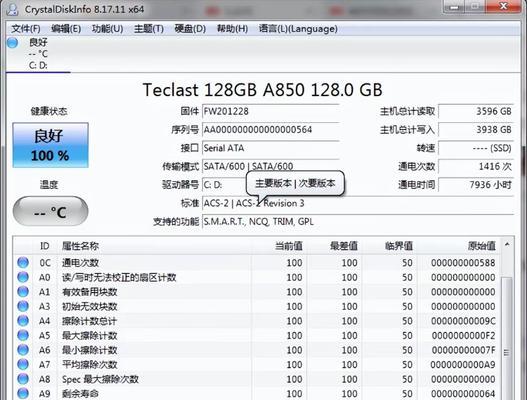Select the 有效备用块数 attribute row

coord(257,292)
